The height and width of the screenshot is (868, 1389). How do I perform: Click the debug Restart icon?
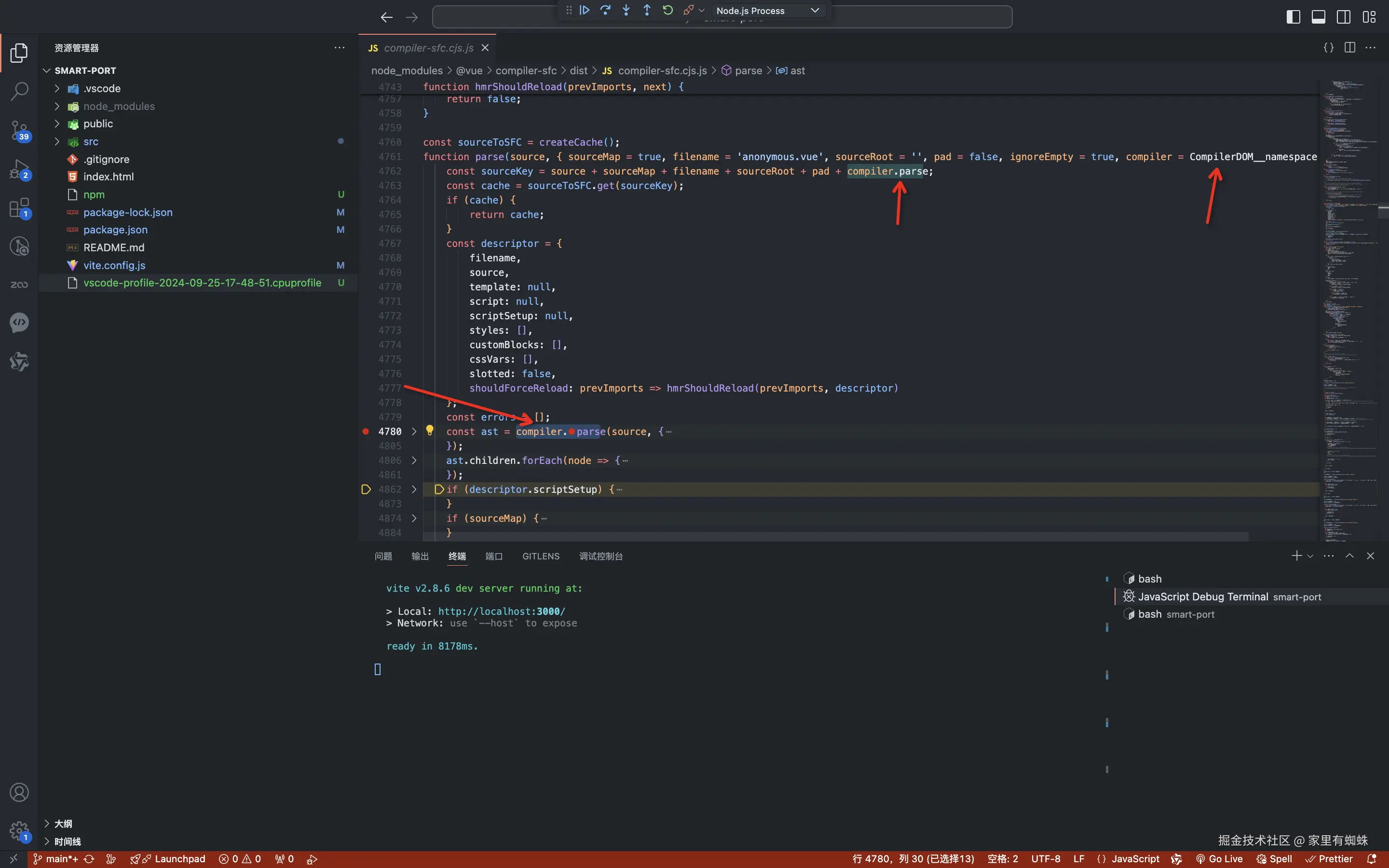667,10
